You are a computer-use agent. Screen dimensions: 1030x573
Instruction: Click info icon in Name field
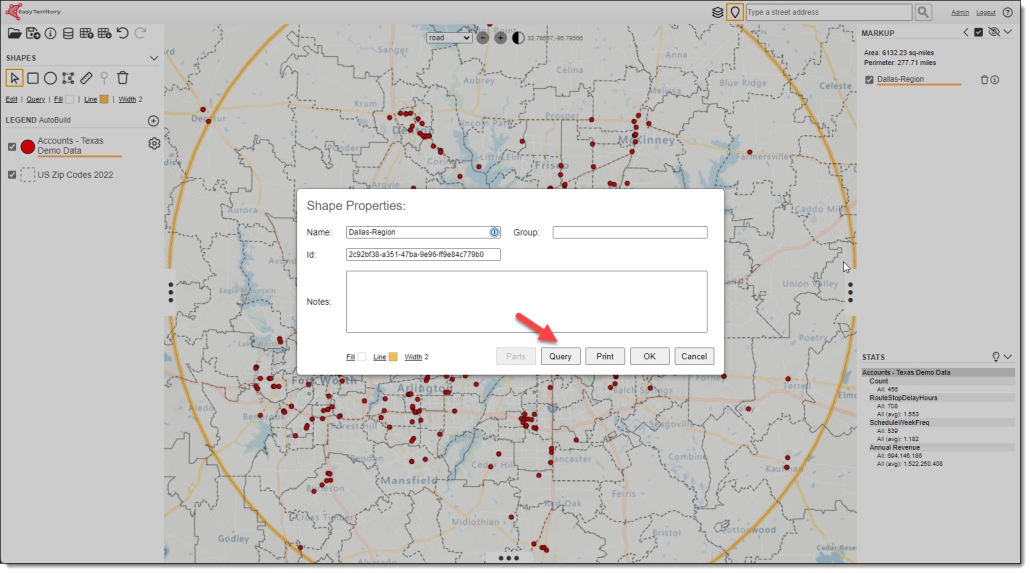pyautogui.click(x=494, y=233)
